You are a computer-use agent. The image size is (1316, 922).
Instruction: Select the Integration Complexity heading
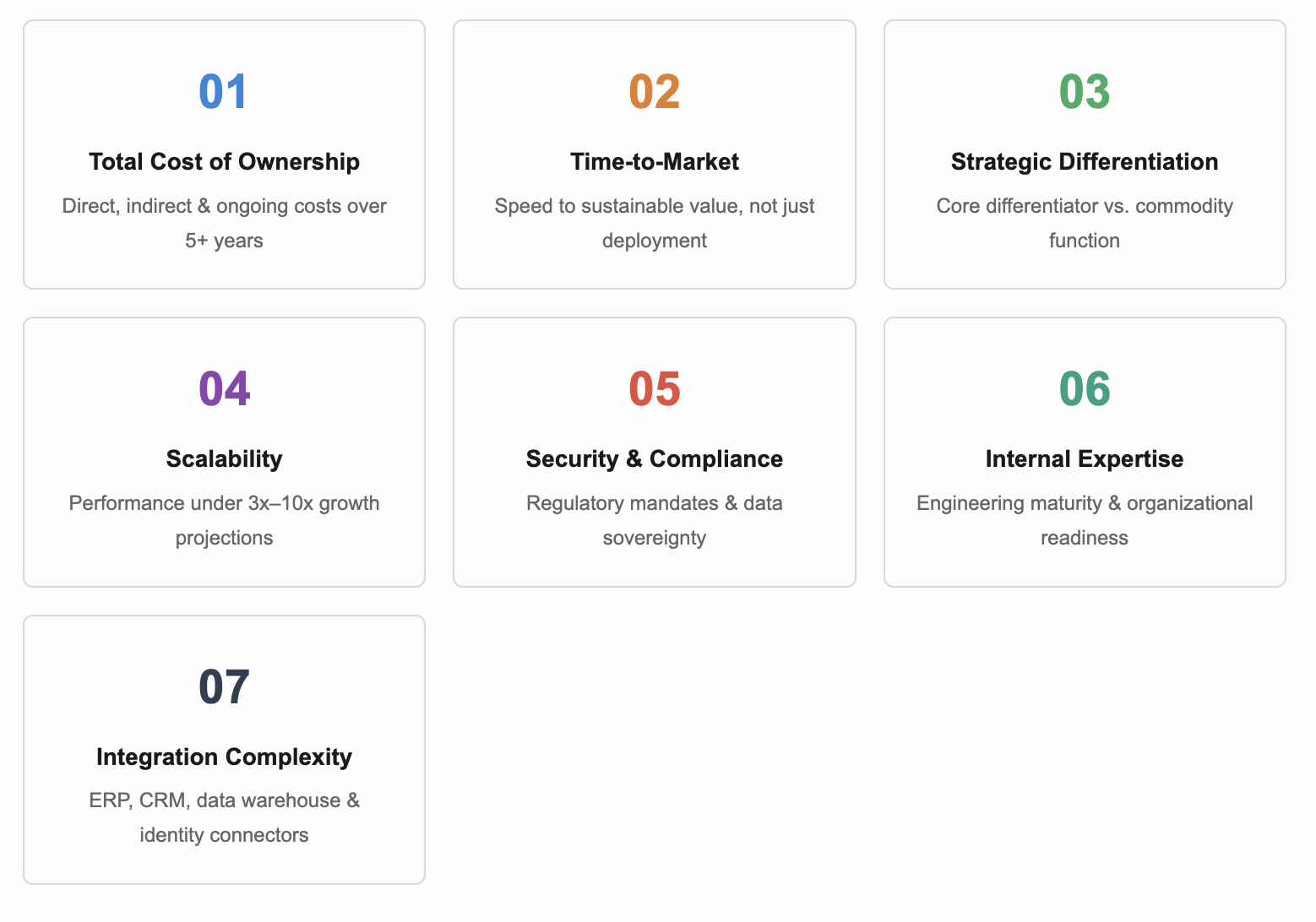pos(224,757)
